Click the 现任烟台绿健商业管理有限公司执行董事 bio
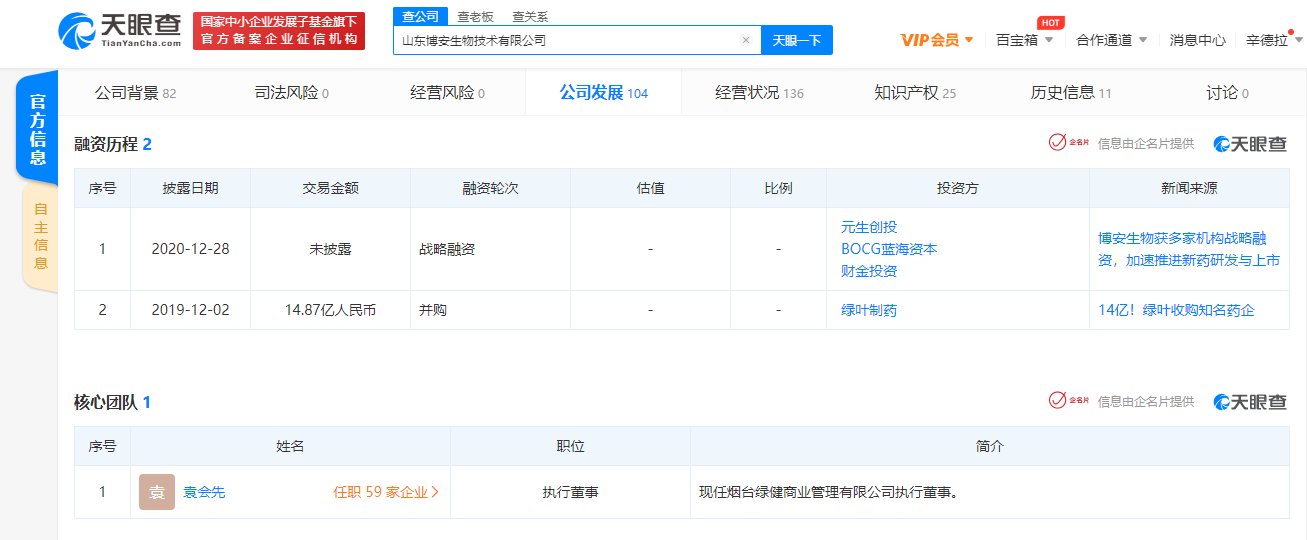This screenshot has width=1307, height=540. click(829, 492)
